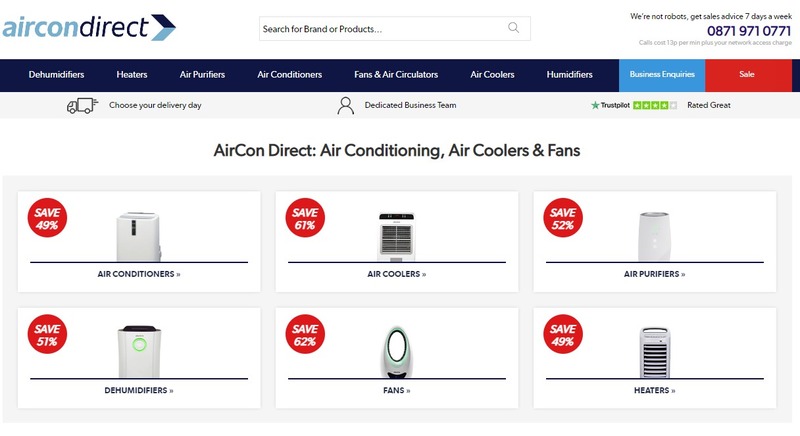Click the 0871 971 0771 phone number
The width and height of the screenshot is (800, 436).
pyautogui.click(x=749, y=31)
